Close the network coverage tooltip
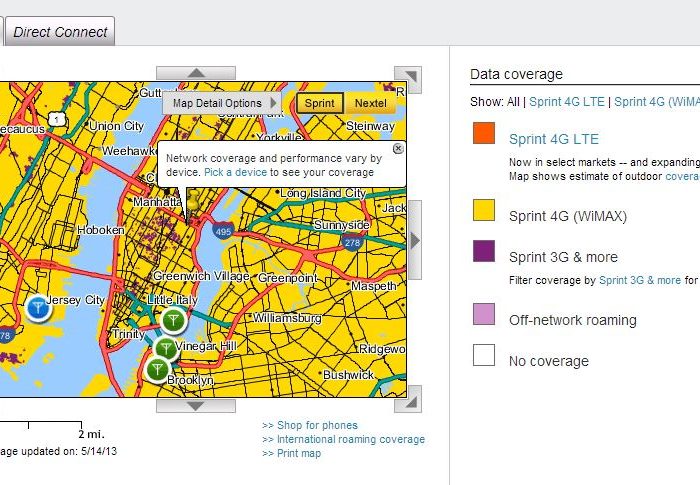Image resolution: width=700 pixels, height=485 pixels. 398,148
